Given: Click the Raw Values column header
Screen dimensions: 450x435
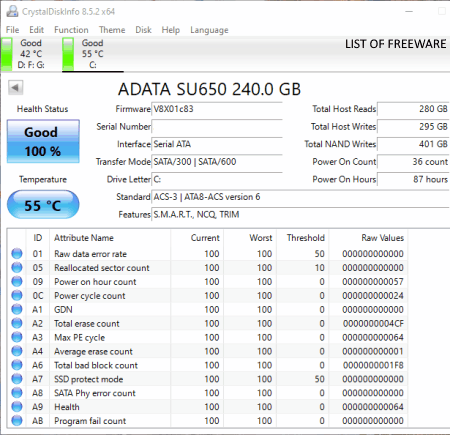Looking at the screenshot, I should tap(382, 238).
